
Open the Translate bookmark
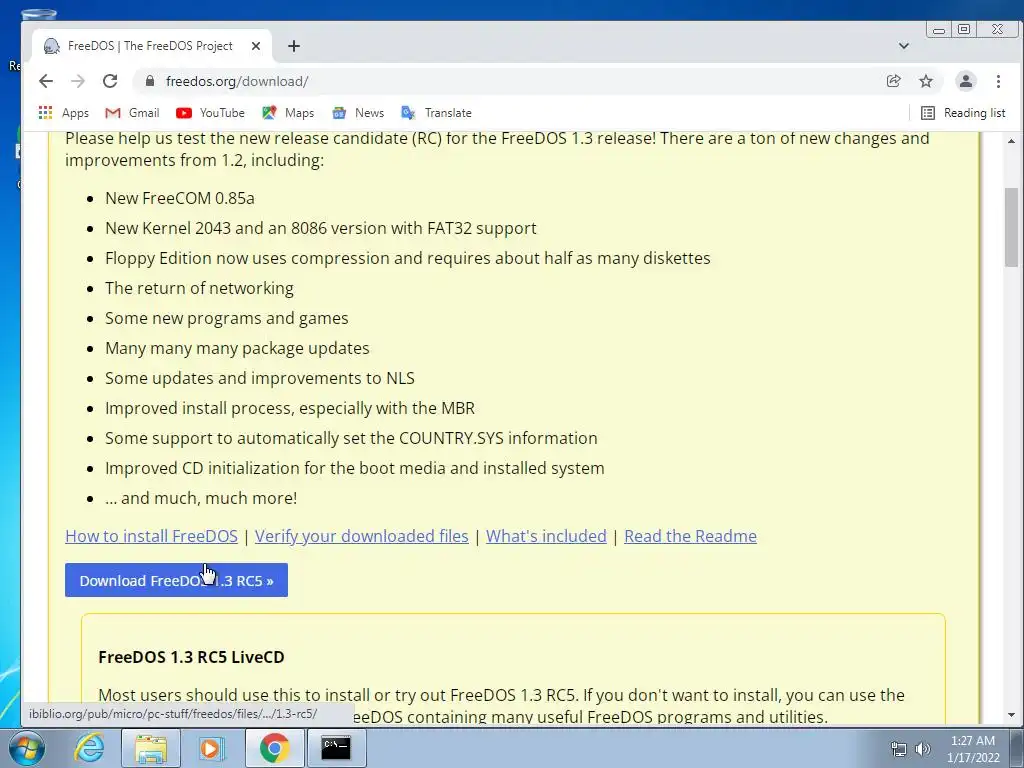coord(436,113)
